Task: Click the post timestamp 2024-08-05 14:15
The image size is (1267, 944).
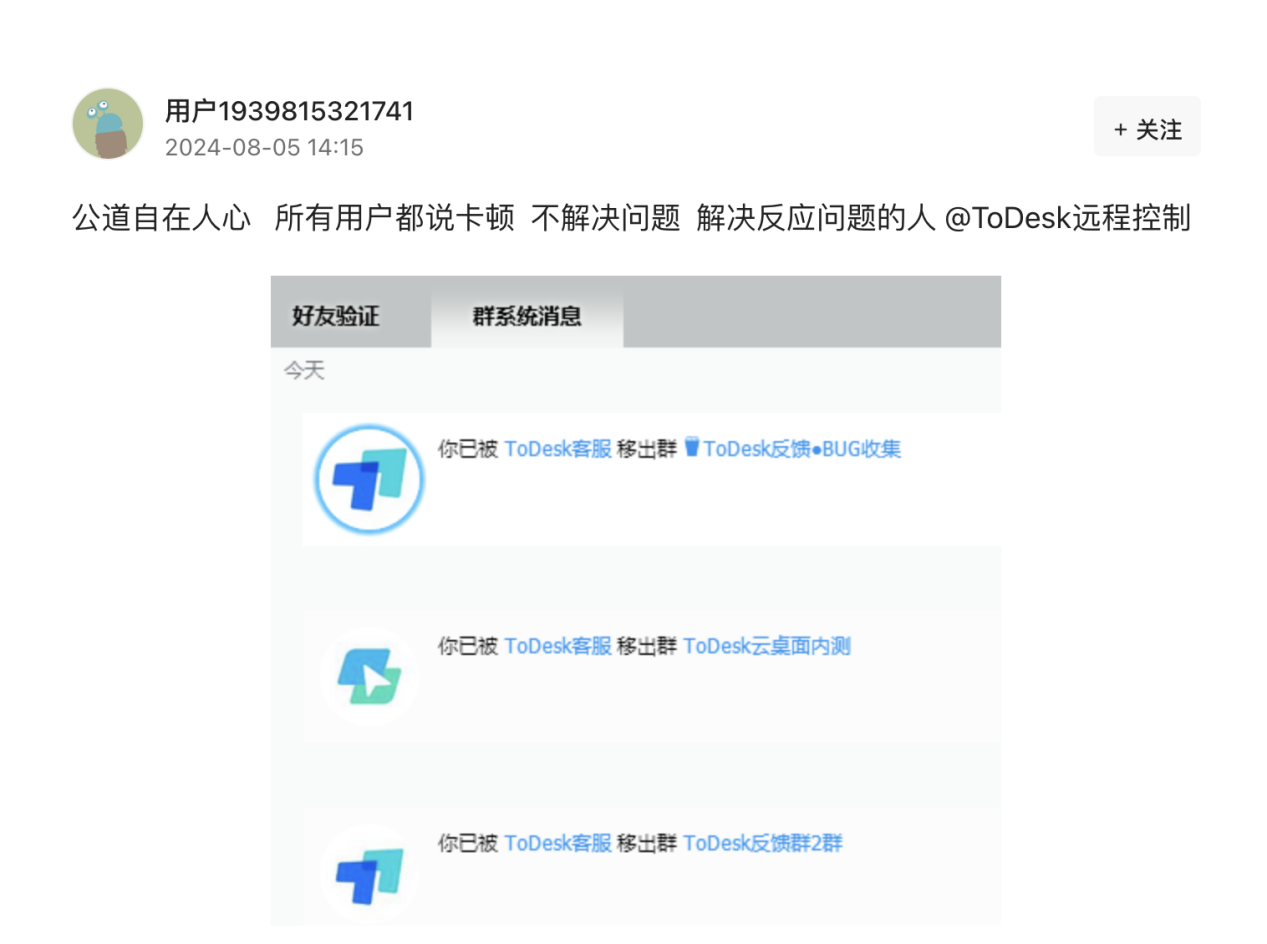Action: pos(264,148)
